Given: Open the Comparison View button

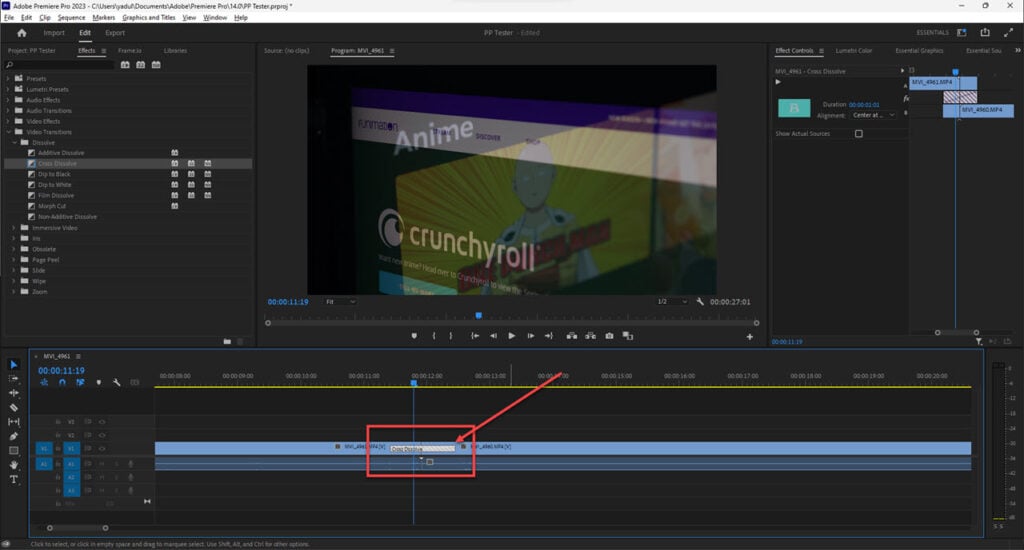Looking at the screenshot, I should pos(628,336).
